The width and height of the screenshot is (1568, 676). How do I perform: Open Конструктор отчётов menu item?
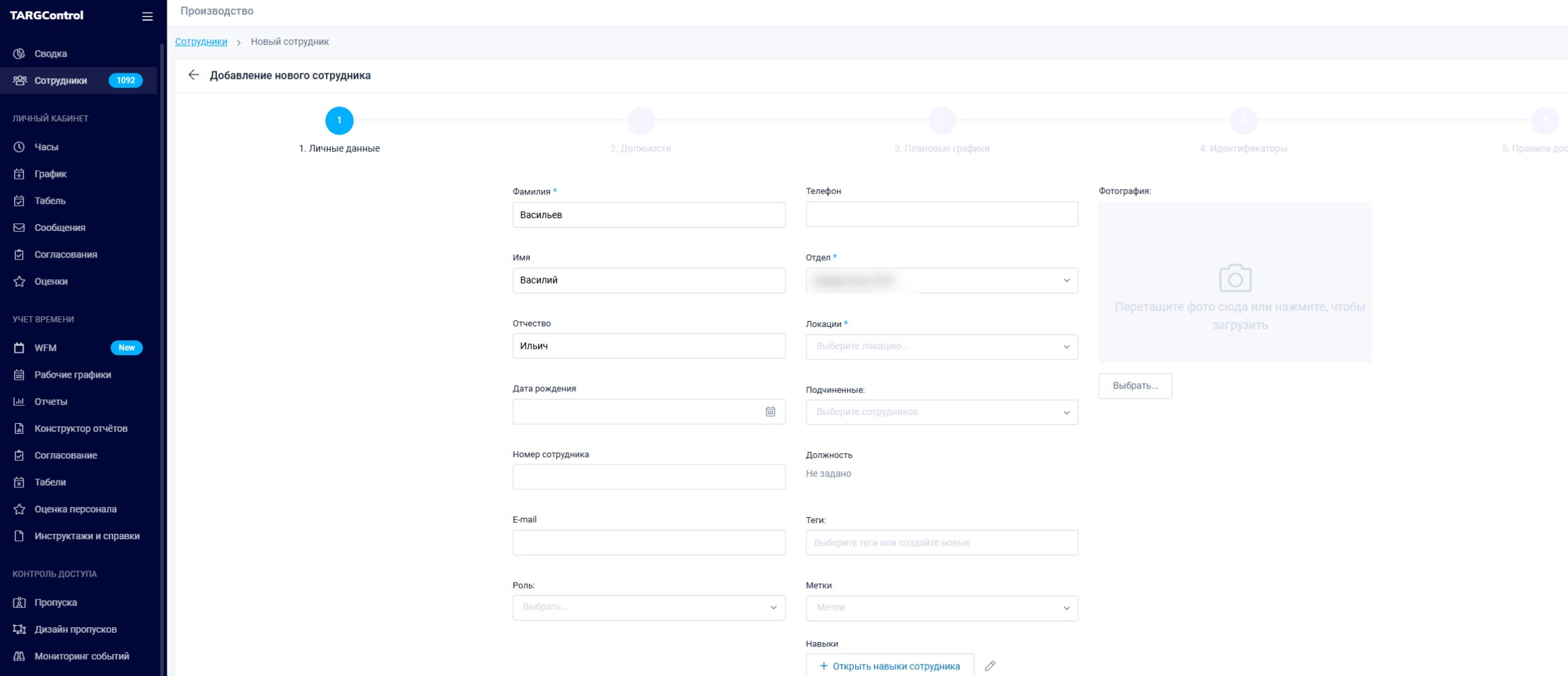[81, 428]
